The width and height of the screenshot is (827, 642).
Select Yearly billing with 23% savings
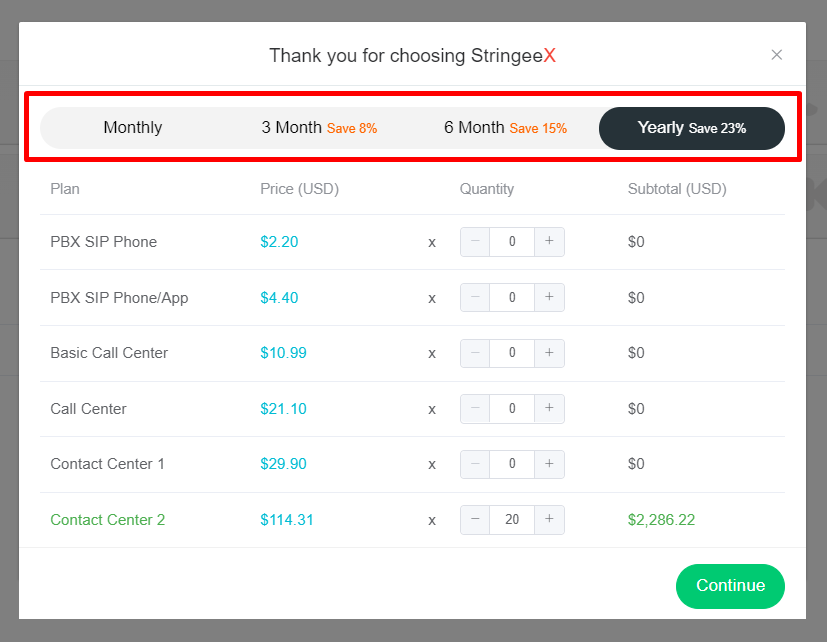pos(691,128)
